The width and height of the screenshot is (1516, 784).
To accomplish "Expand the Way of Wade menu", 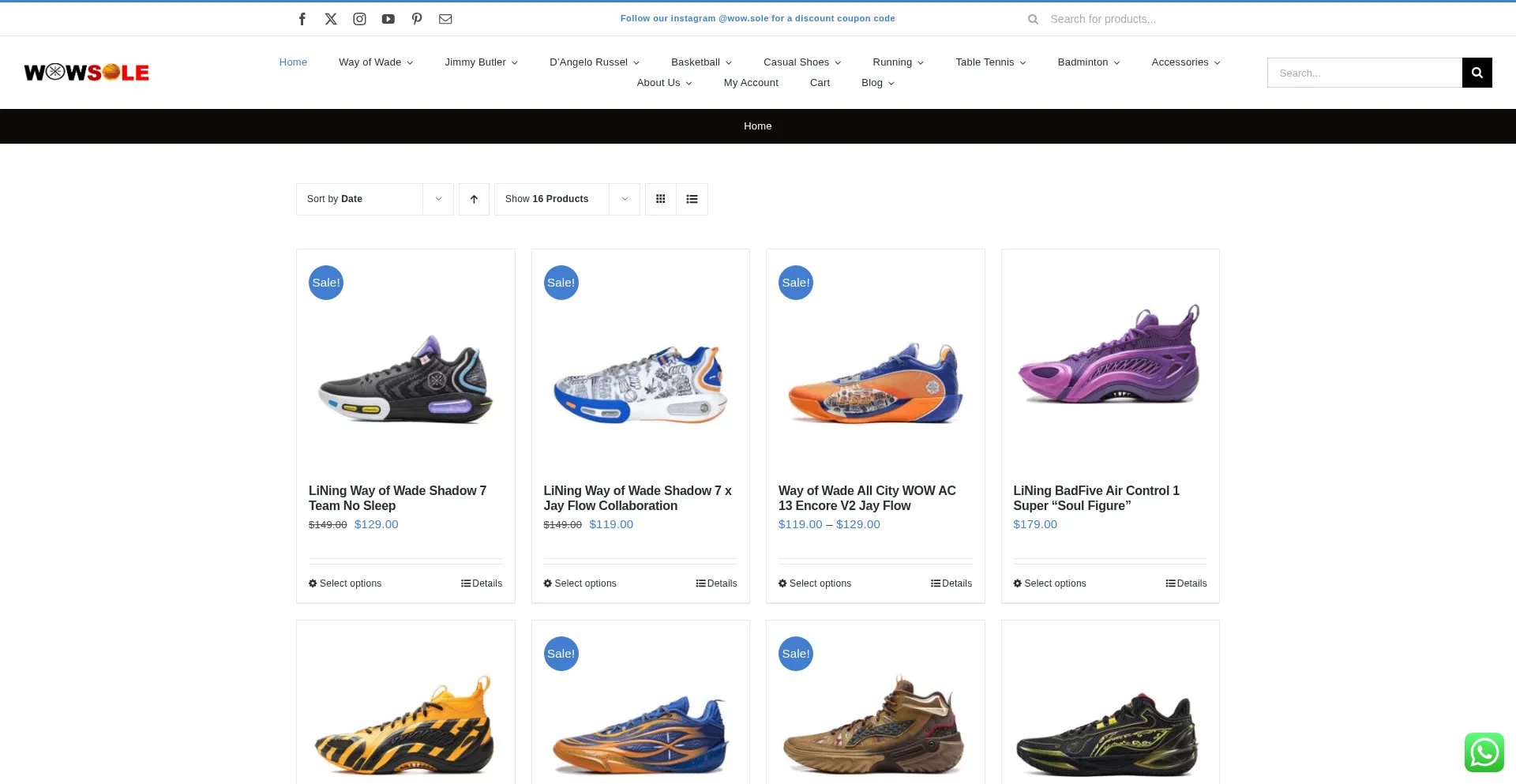I will [375, 62].
